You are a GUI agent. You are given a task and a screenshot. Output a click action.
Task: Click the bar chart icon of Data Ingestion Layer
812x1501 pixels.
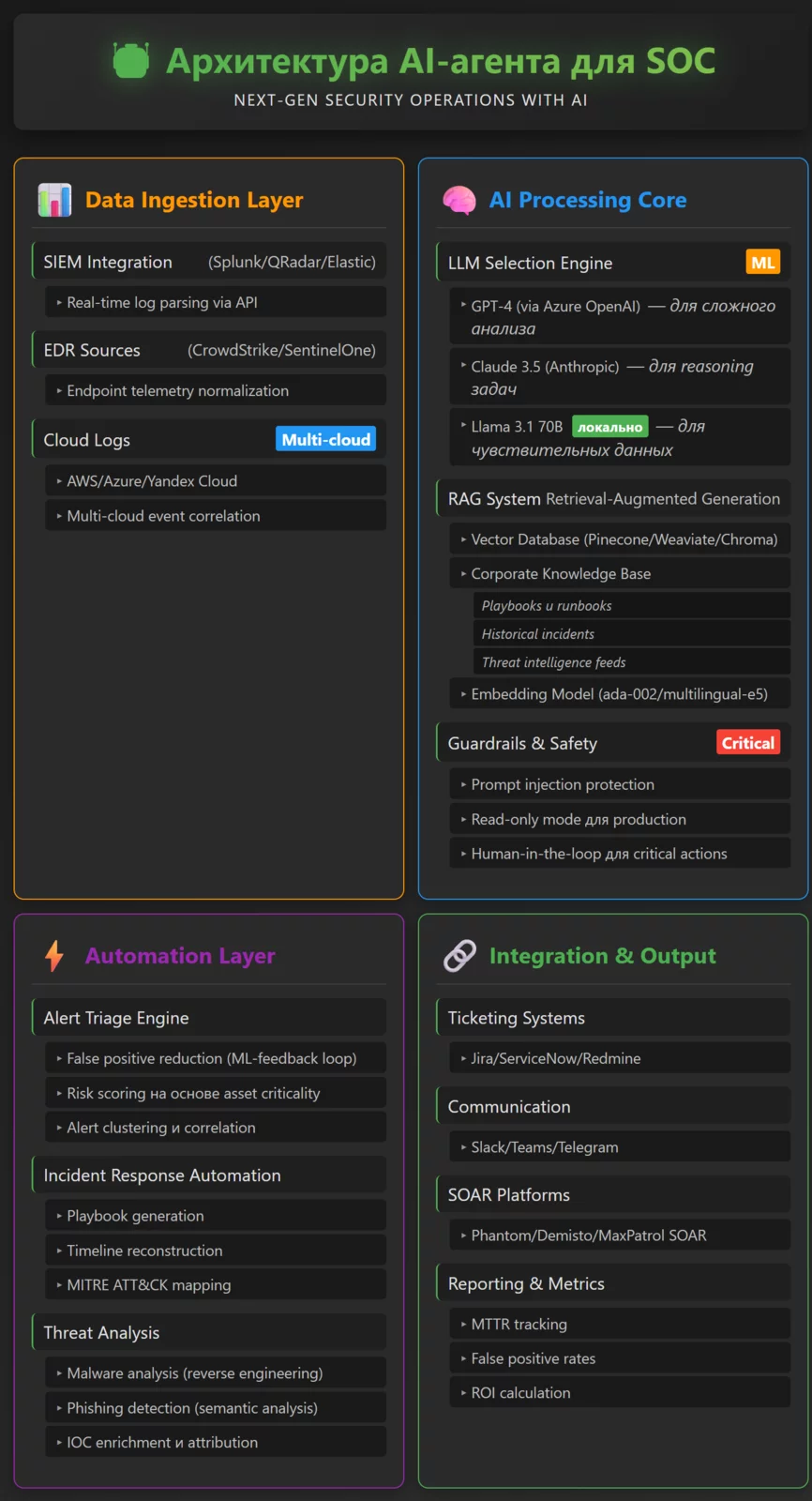tap(54, 200)
